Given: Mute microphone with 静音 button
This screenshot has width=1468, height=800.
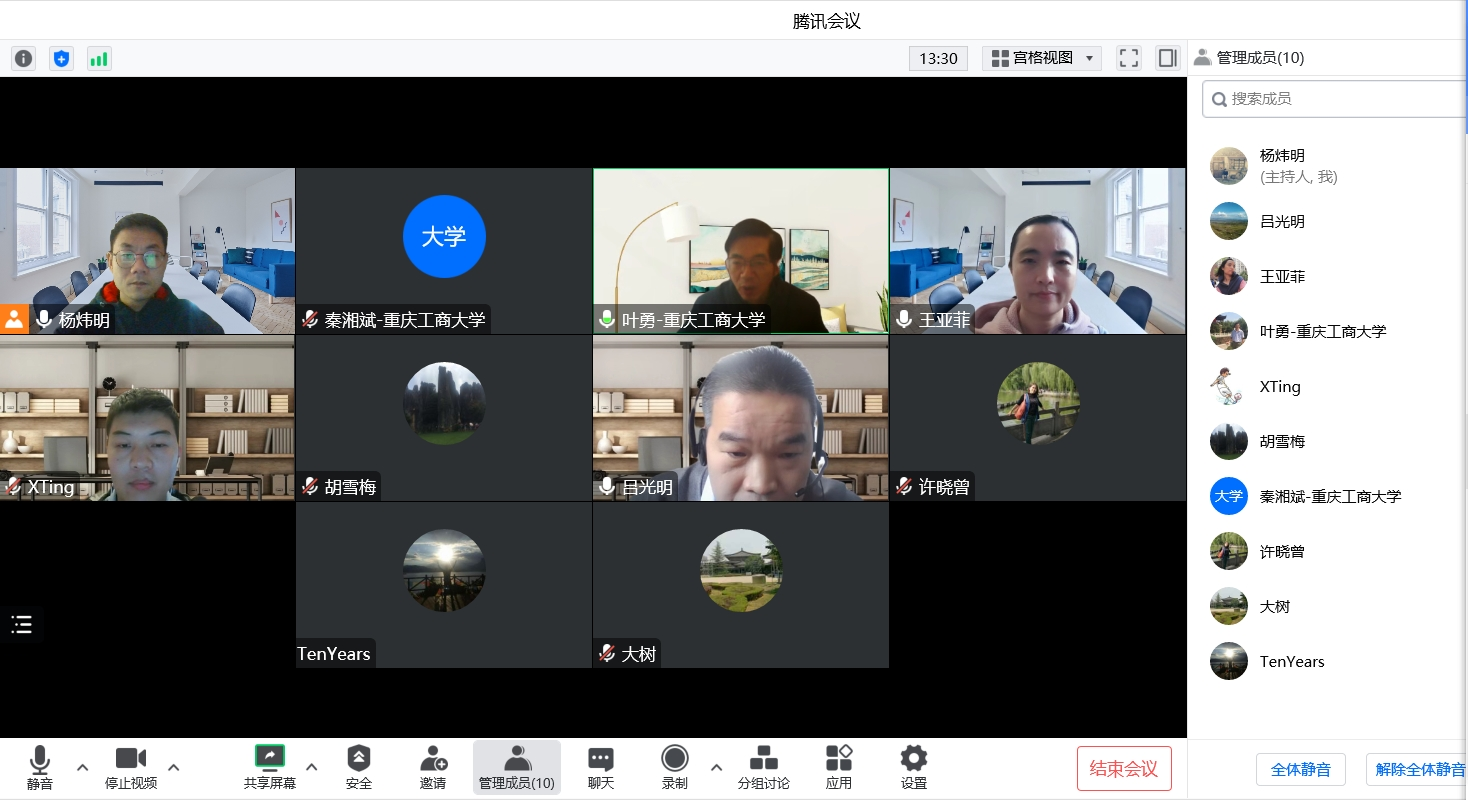Looking at the screenshot, I should tap(40, 767).
